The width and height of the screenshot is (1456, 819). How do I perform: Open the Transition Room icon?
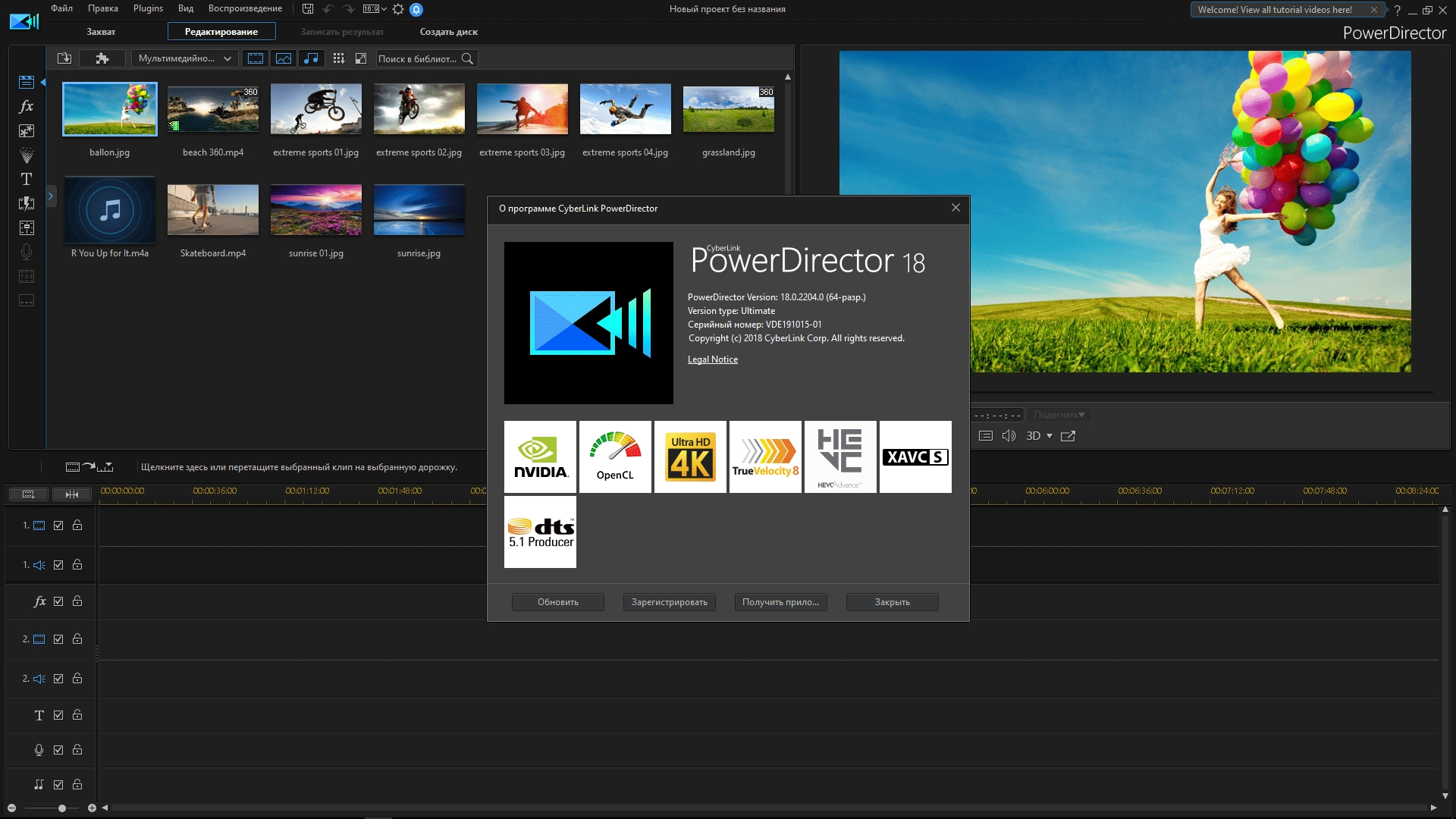pos(27,203)
